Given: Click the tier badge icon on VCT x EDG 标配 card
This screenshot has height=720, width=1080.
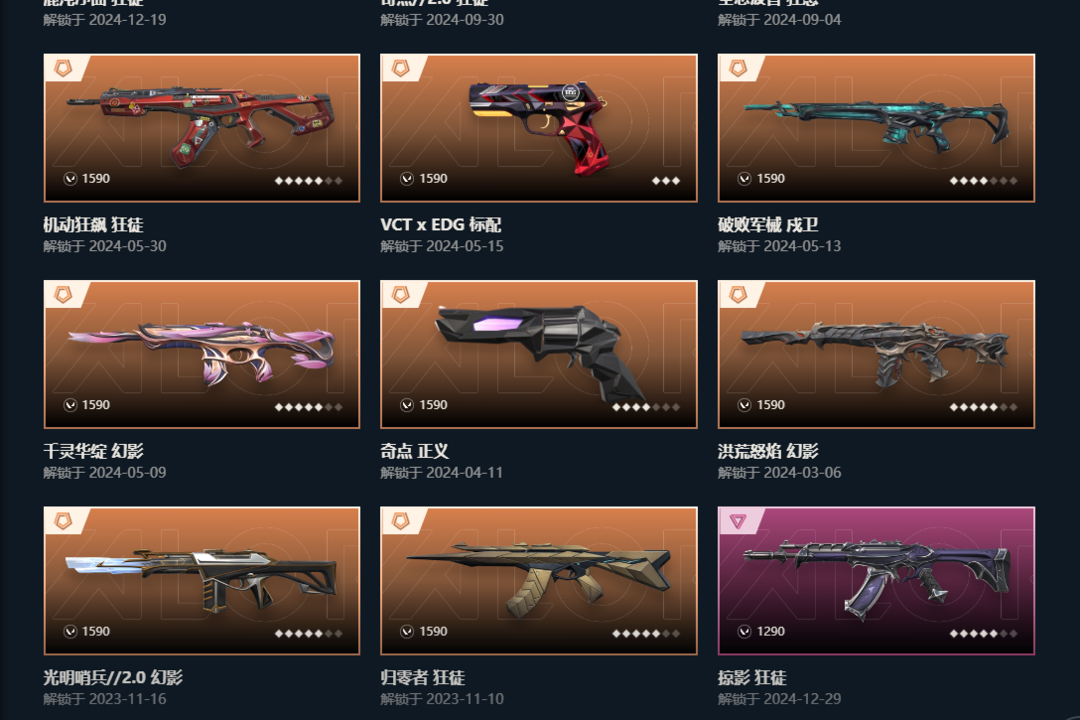Looking at the screenshot, I should [x=401, y=68].
